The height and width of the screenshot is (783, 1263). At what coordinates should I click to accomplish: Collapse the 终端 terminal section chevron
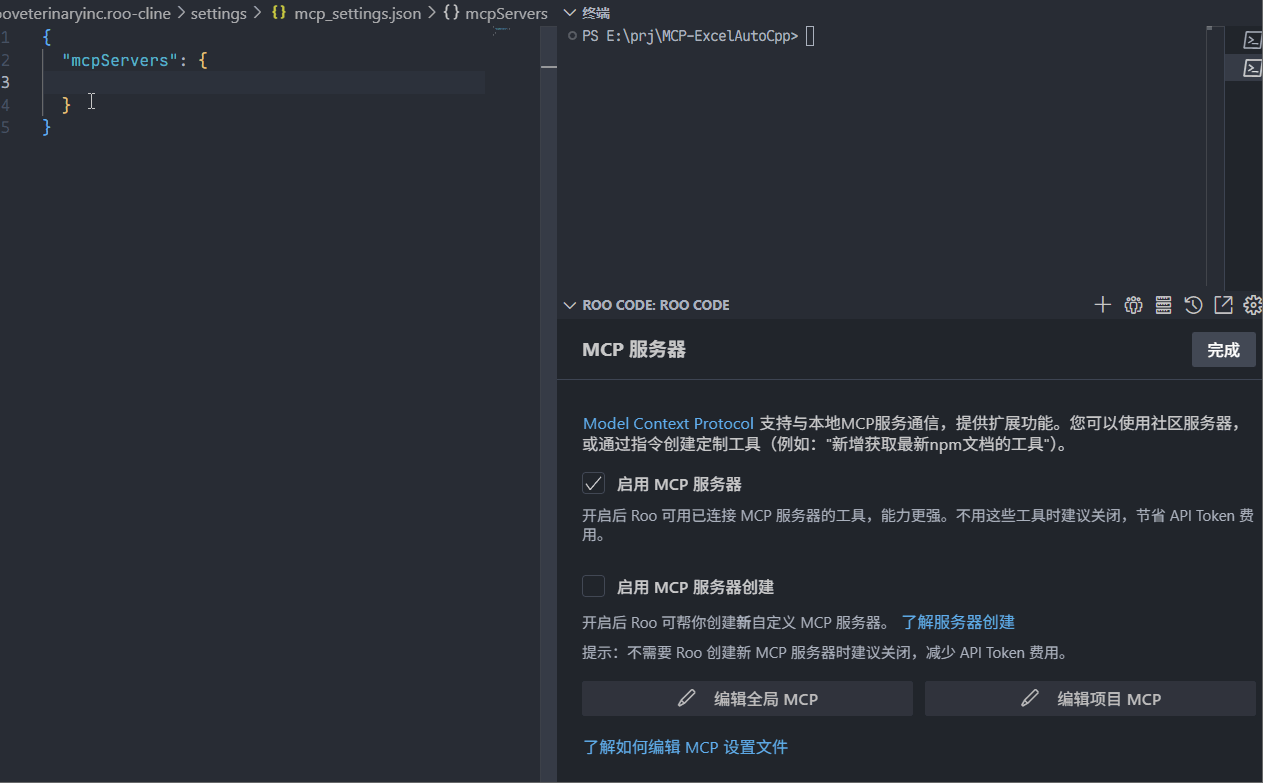tap(570, 13)
